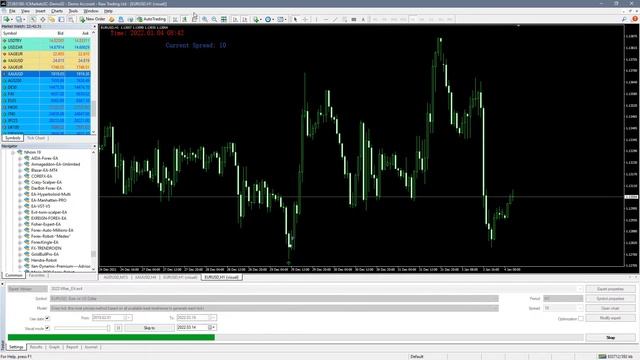Collapse the Nhom 19 folder

[13, 152]
